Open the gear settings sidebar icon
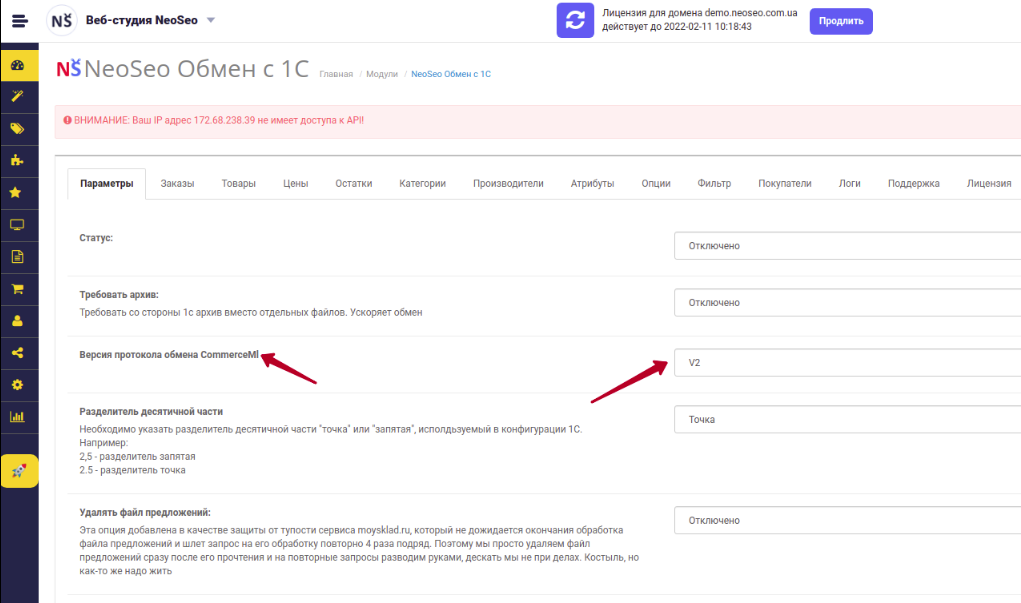 click(18, 384)
